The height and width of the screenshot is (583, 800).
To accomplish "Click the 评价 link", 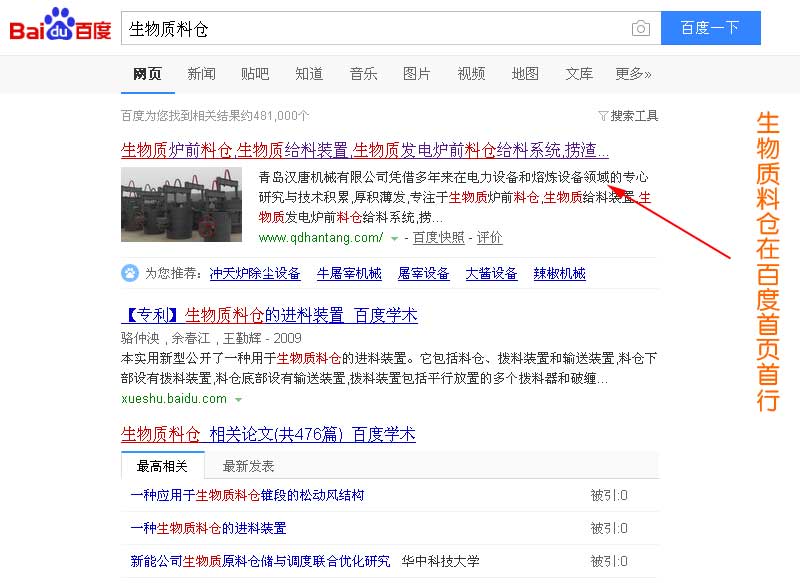I will pos(490,238).
